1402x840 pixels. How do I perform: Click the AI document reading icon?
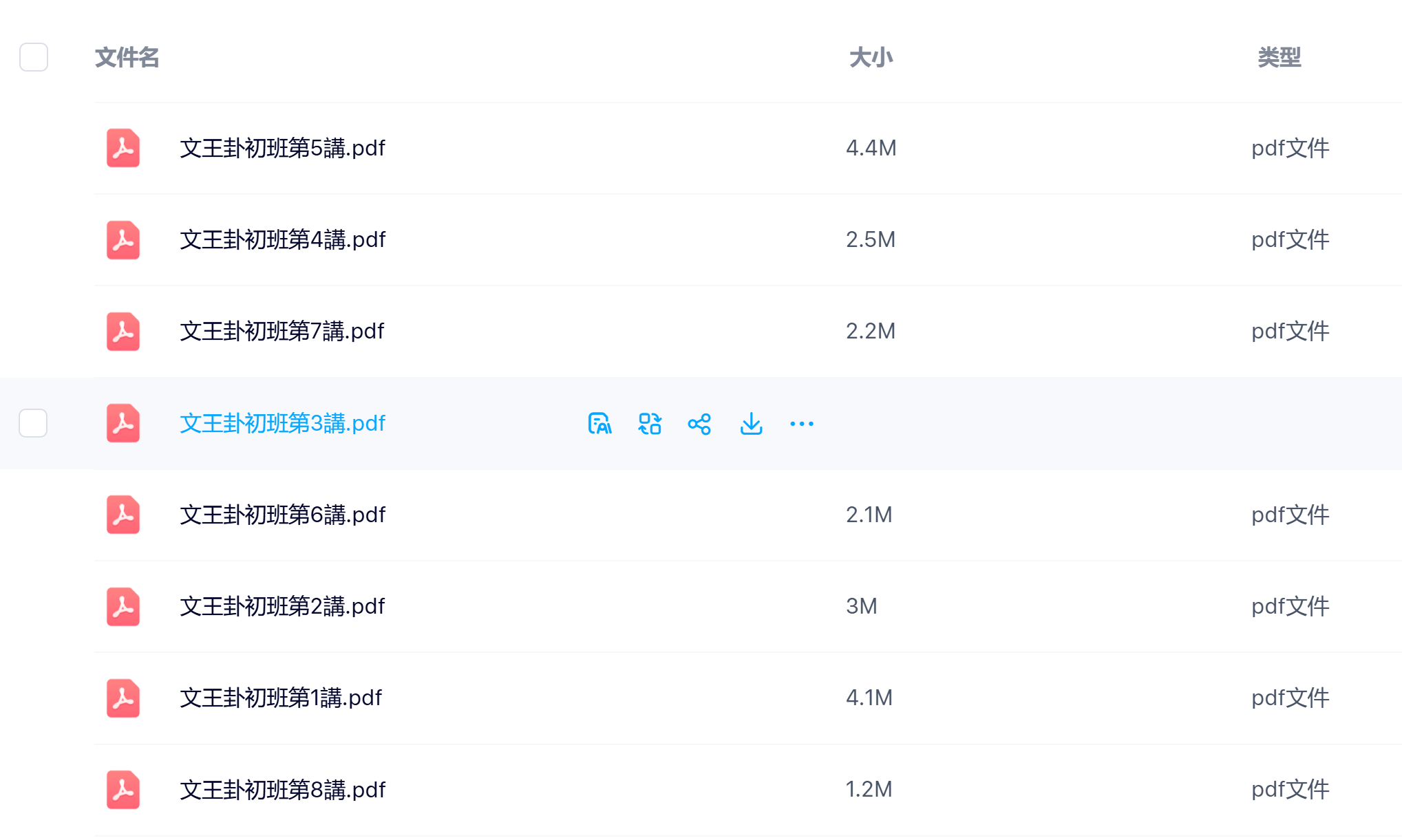599,424
